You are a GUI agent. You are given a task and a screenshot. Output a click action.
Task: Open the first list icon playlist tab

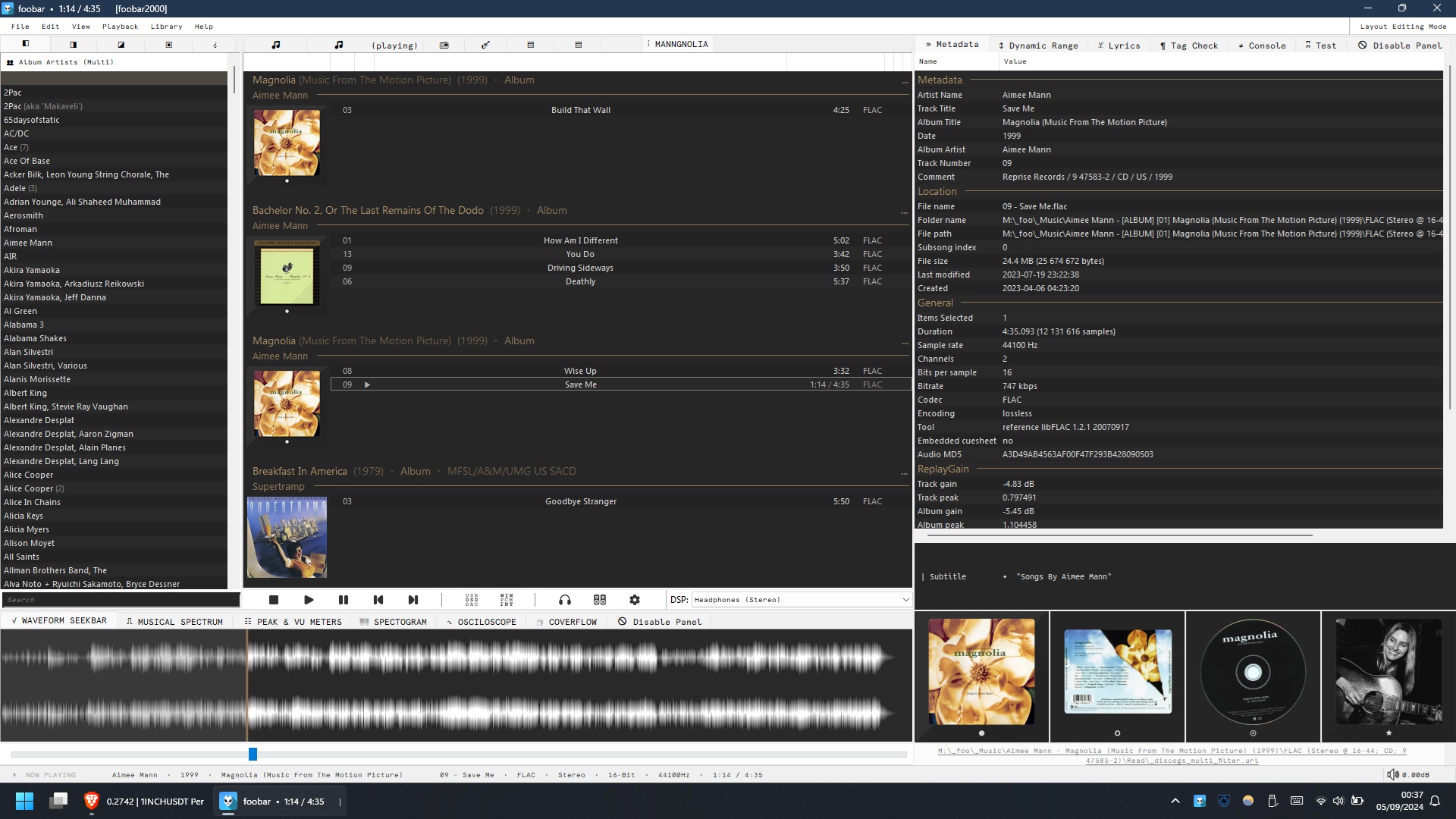coord(531,45)
